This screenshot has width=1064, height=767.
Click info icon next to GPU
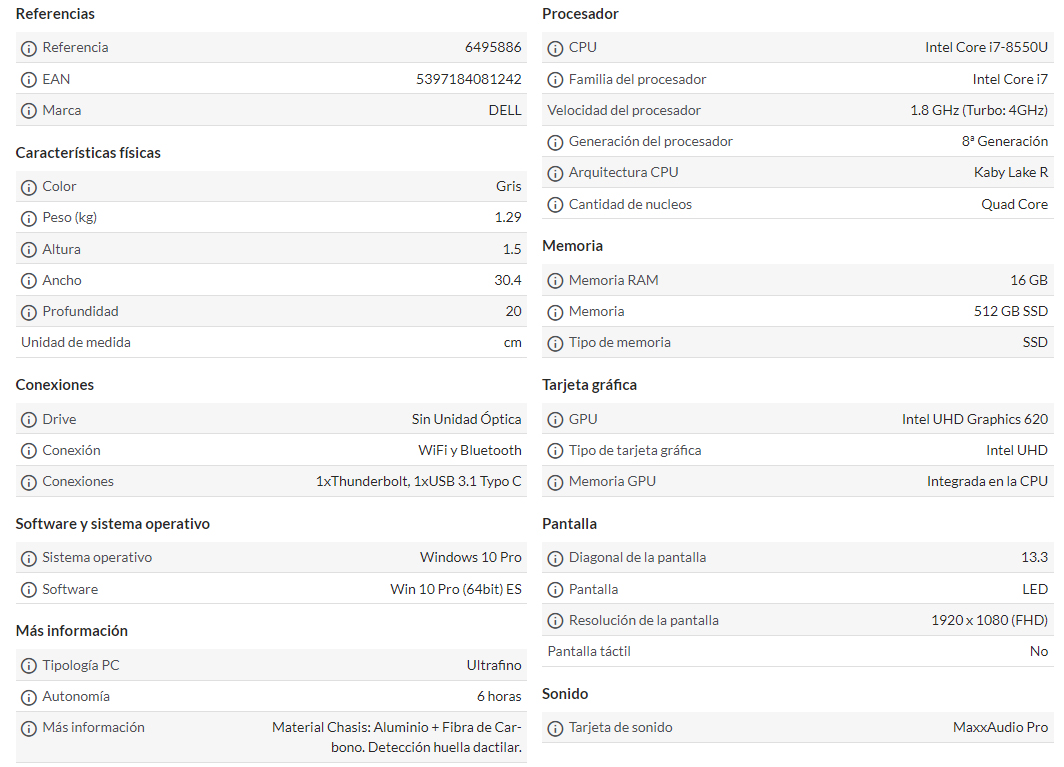tap(555, 420)
